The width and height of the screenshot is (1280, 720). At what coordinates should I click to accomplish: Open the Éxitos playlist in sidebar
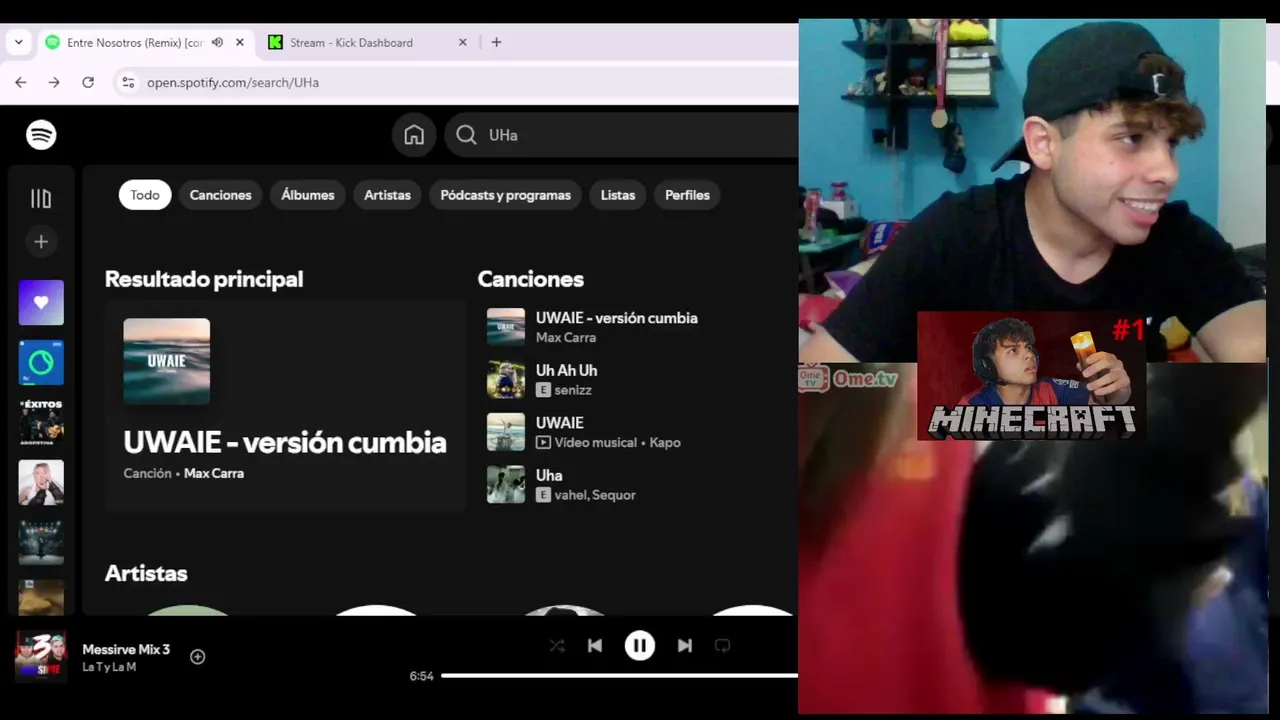pyautogui.click(x=41, y=422)
